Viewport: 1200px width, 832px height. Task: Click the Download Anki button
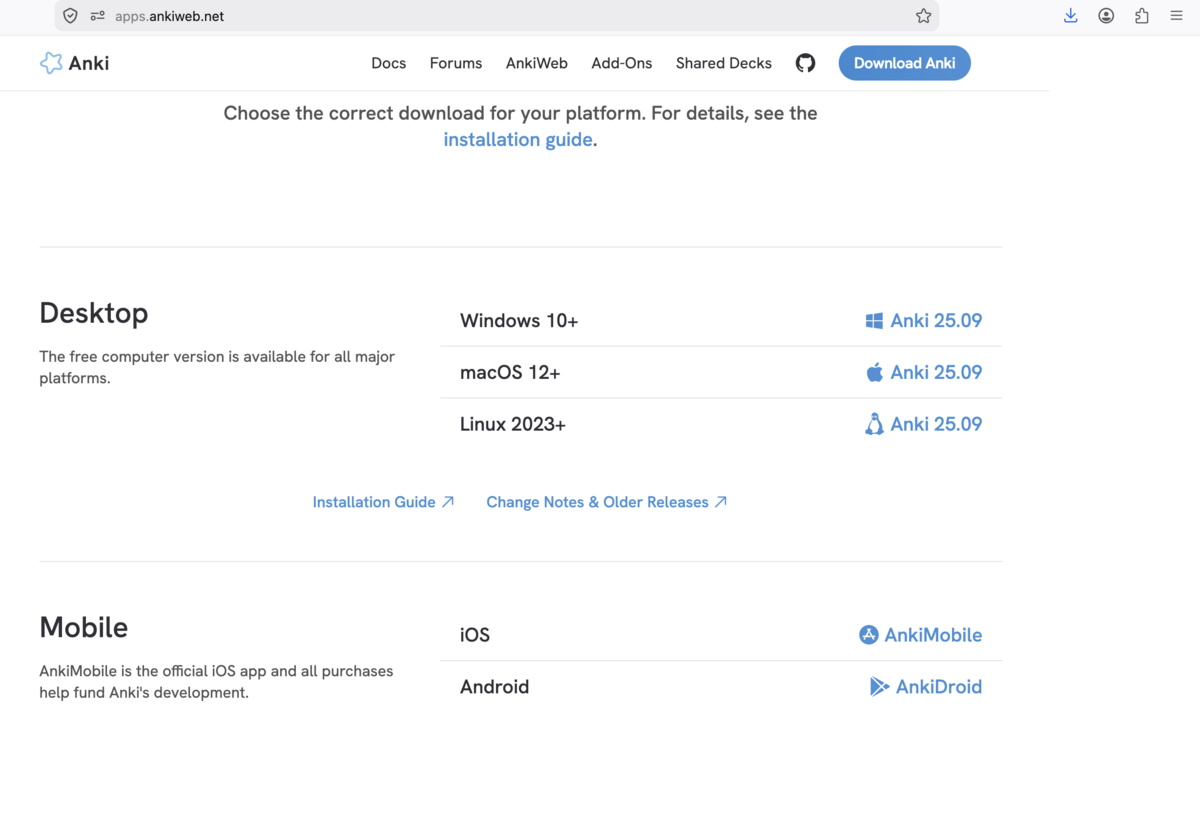905,63
